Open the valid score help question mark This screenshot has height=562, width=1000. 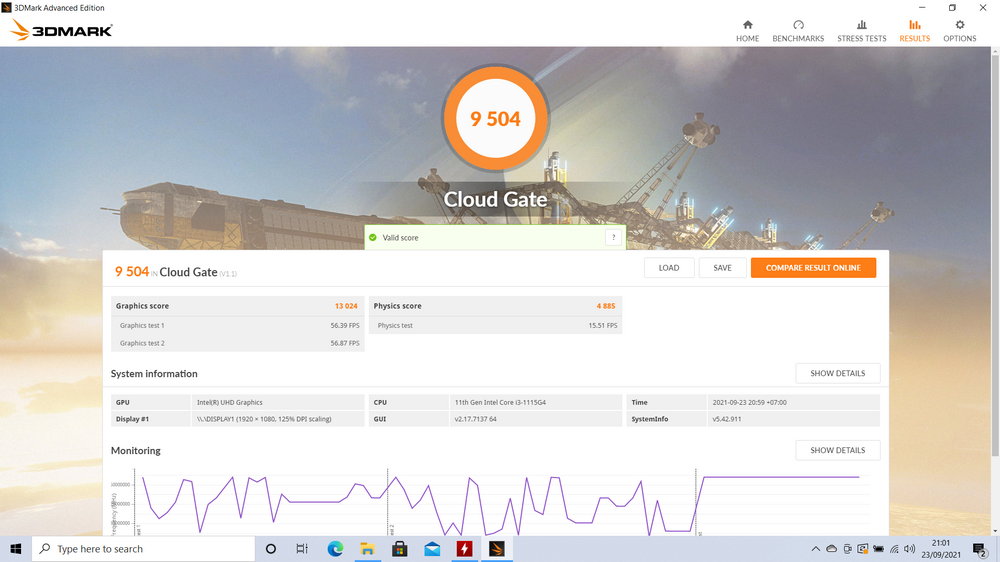613,237
